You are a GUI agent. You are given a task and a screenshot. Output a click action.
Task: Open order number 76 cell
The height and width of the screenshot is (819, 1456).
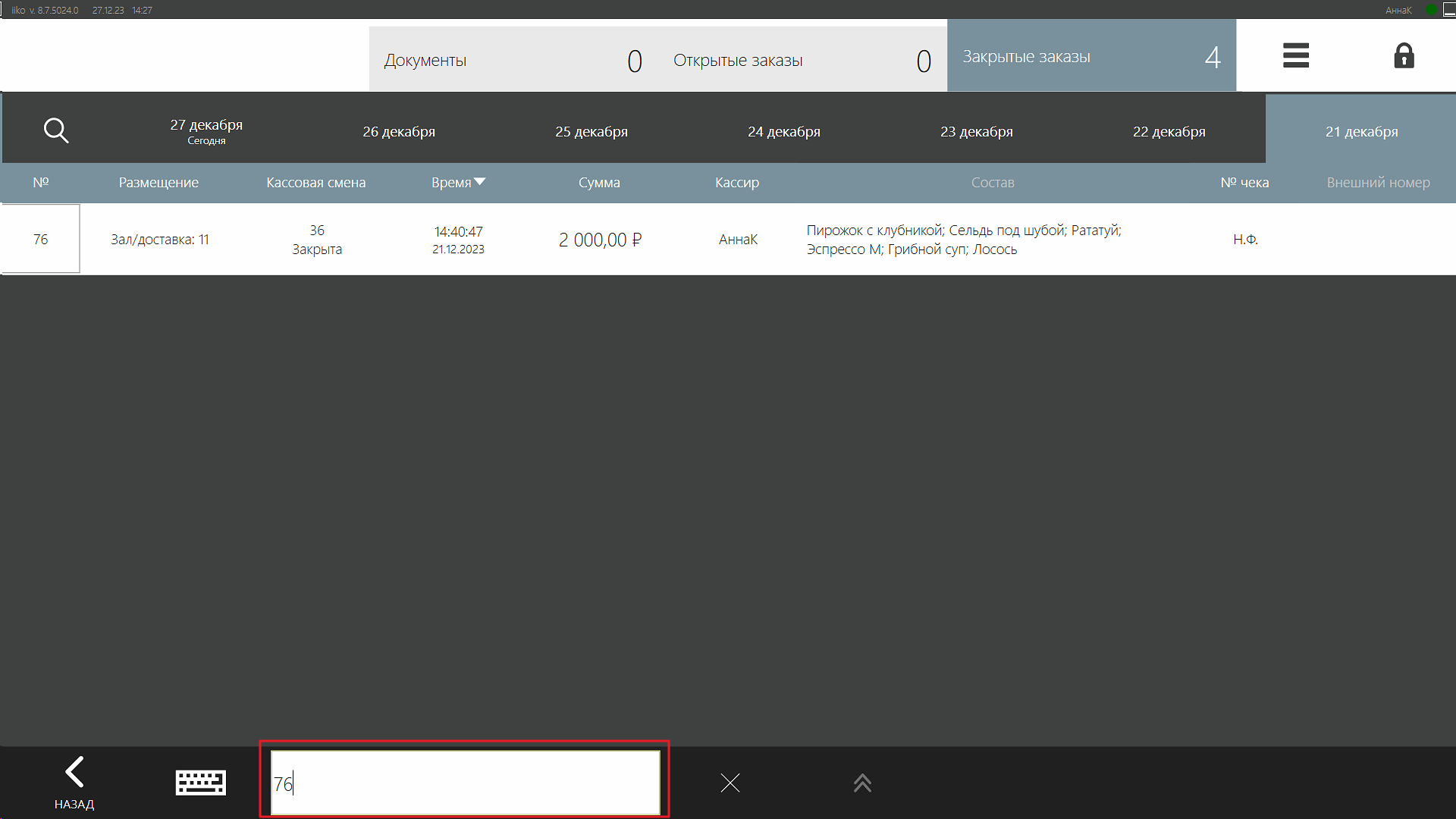click(x=40, y=239)
